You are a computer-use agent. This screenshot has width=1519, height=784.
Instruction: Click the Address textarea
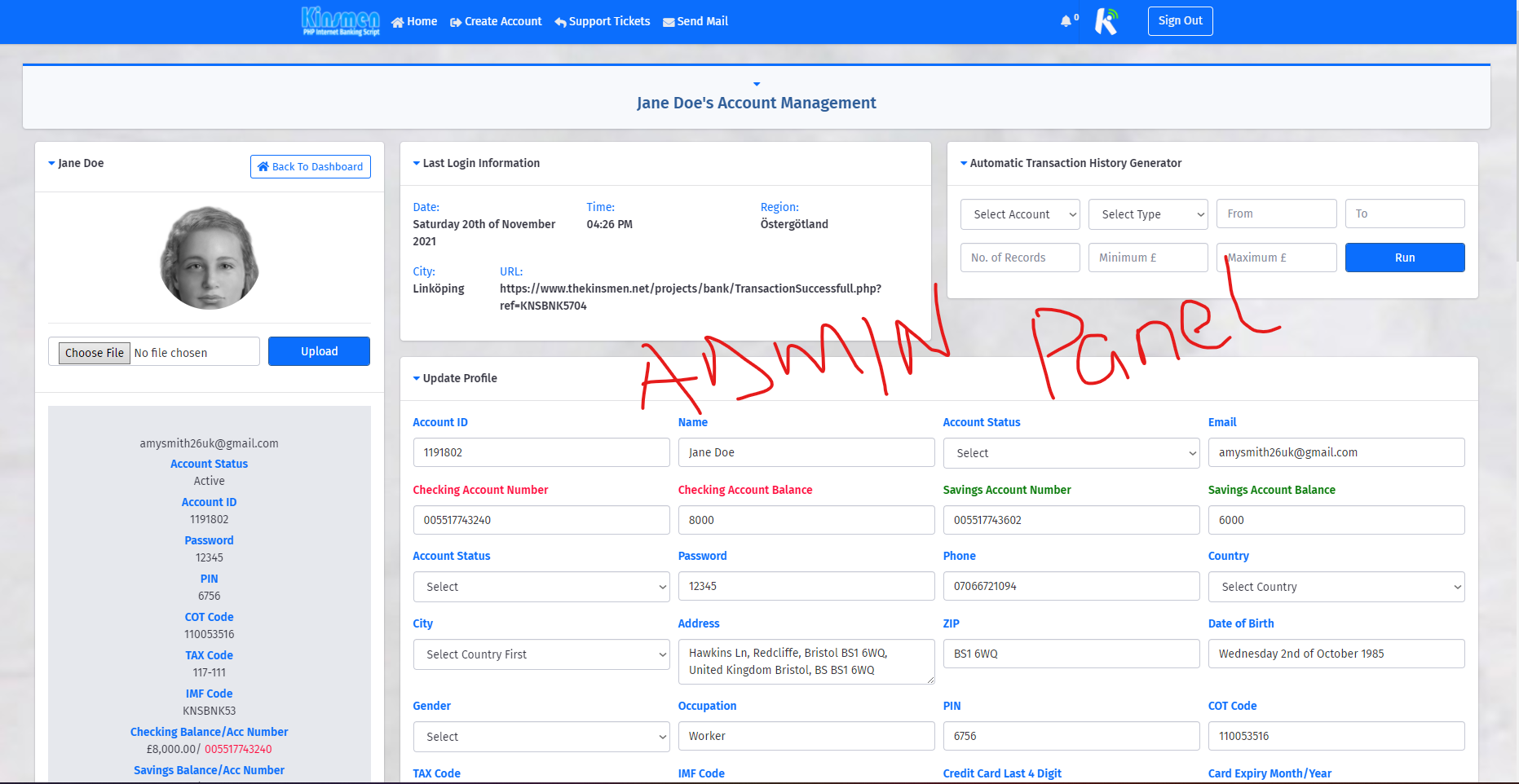coord(806,662)
